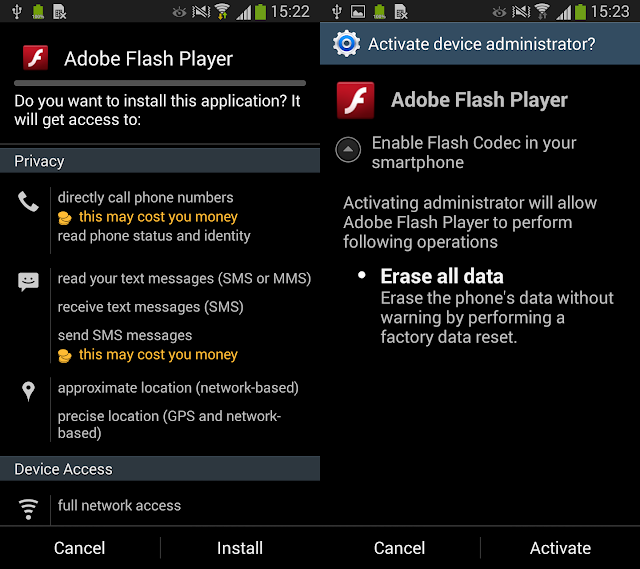Tap the SMS message bubble icon
Viewport: 640px width, 569px height.
point(28,282)
